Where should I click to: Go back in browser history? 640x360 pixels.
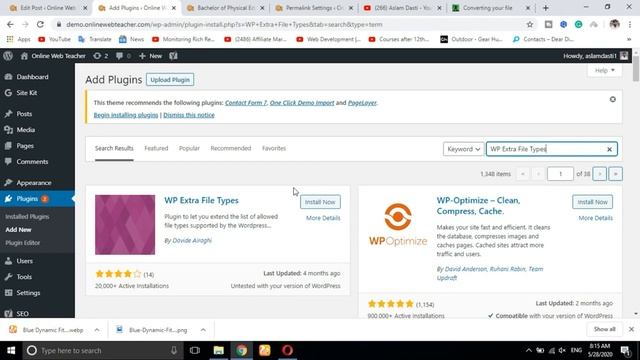tap(10, 24)
